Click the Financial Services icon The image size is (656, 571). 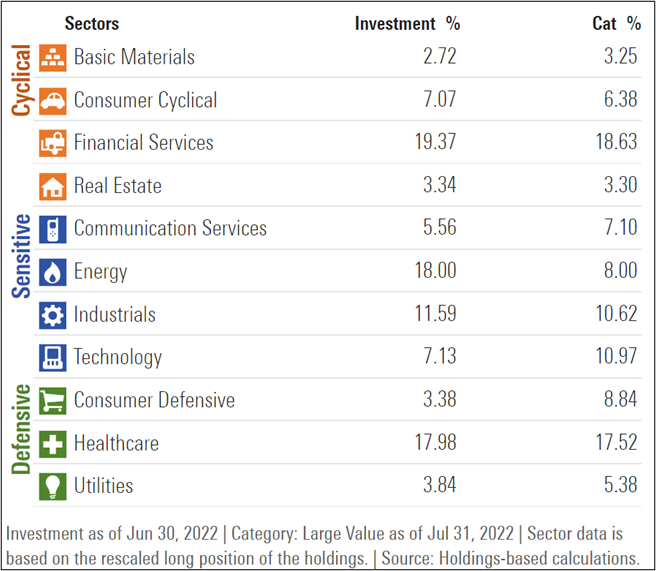[52, 143]
